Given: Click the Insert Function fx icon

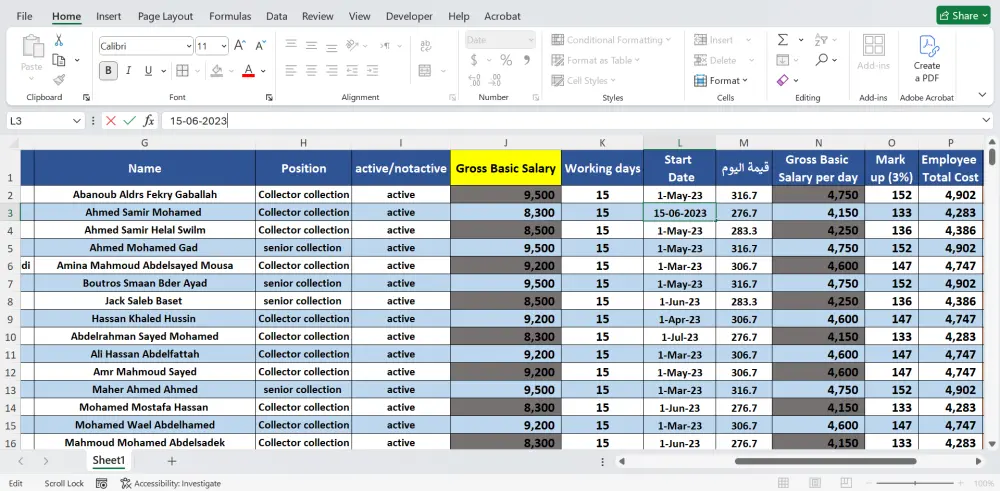Looking at the screenshot, I should [149, 121].
